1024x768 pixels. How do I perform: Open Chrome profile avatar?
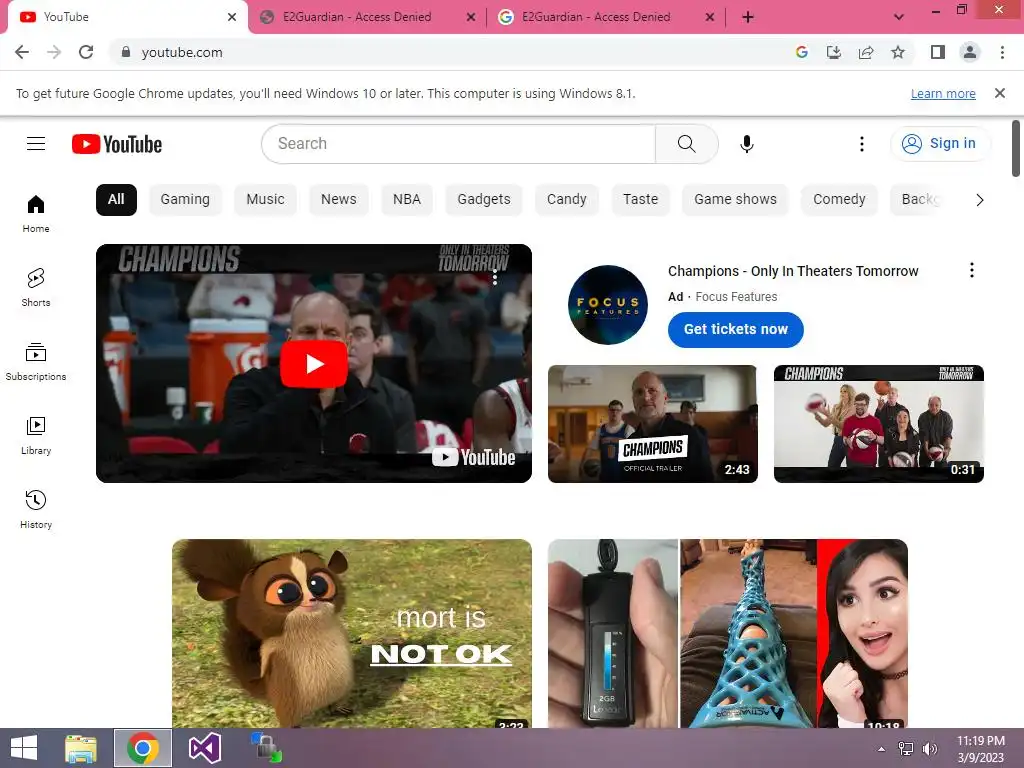970,52
